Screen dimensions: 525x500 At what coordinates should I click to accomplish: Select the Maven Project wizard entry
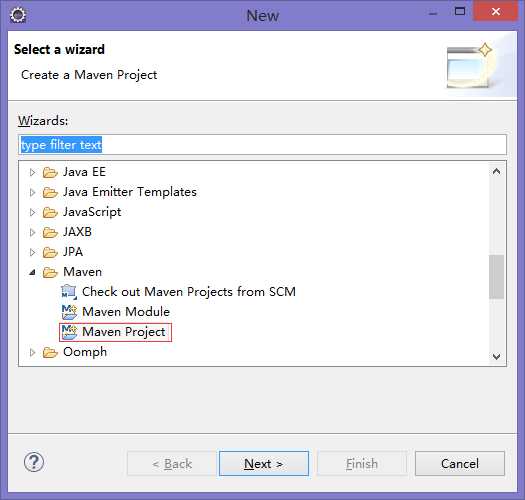click(124, 332)
